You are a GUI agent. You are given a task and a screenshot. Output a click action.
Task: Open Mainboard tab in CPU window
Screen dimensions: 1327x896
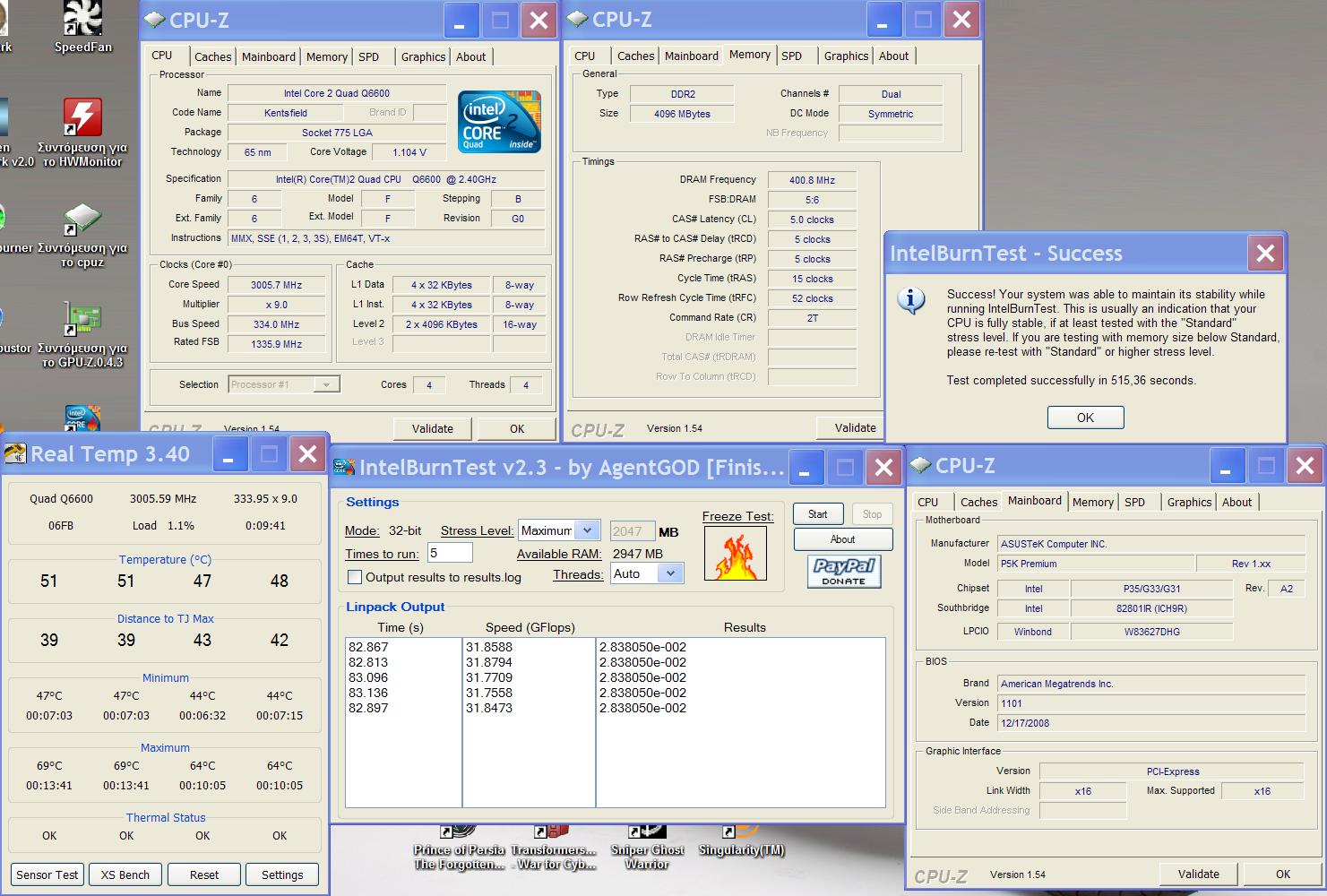click(269, 56)
